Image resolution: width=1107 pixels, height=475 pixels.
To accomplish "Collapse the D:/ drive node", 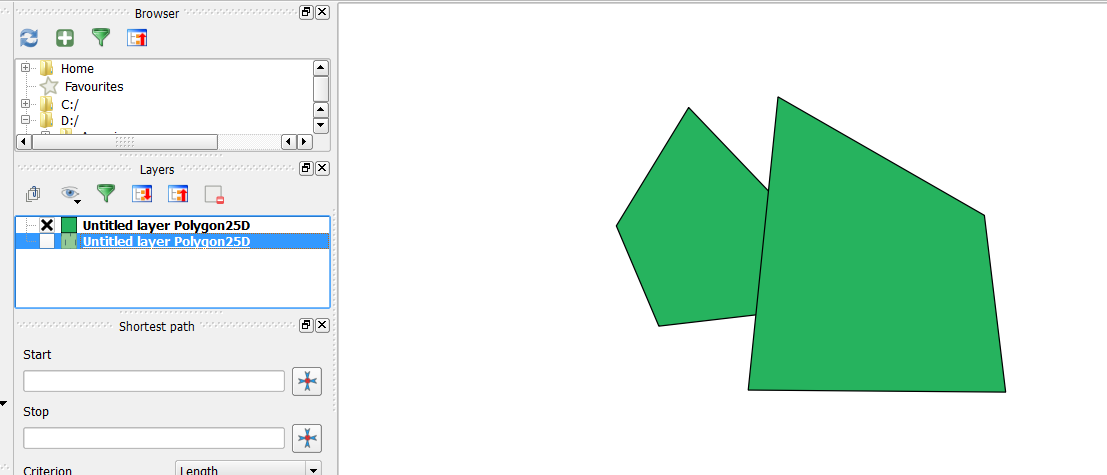I will click(25, 120).
